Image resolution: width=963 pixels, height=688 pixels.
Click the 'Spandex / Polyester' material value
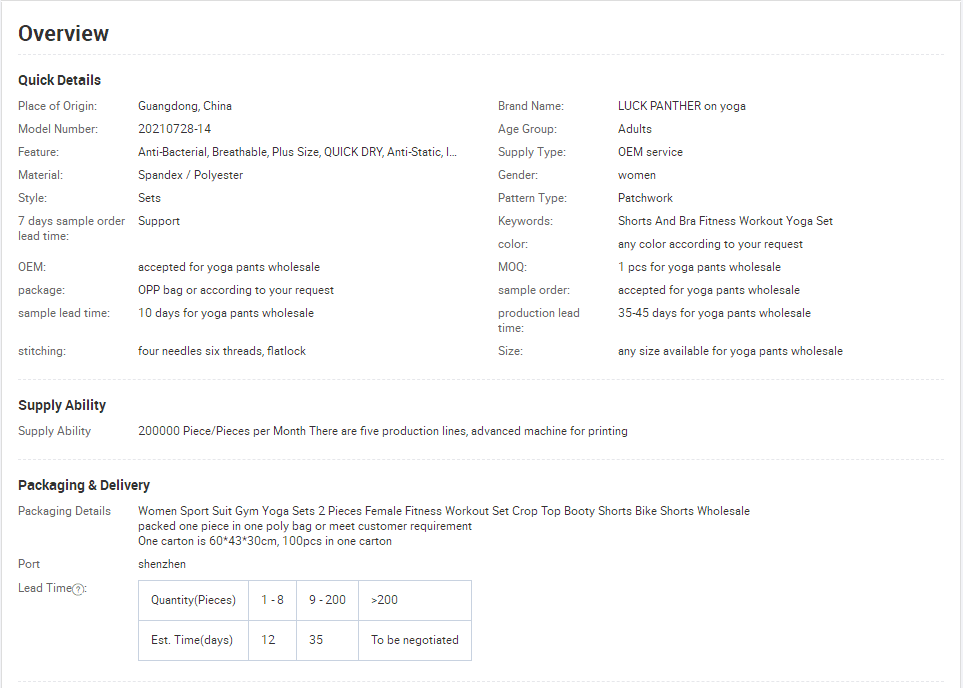click(190, 175)
